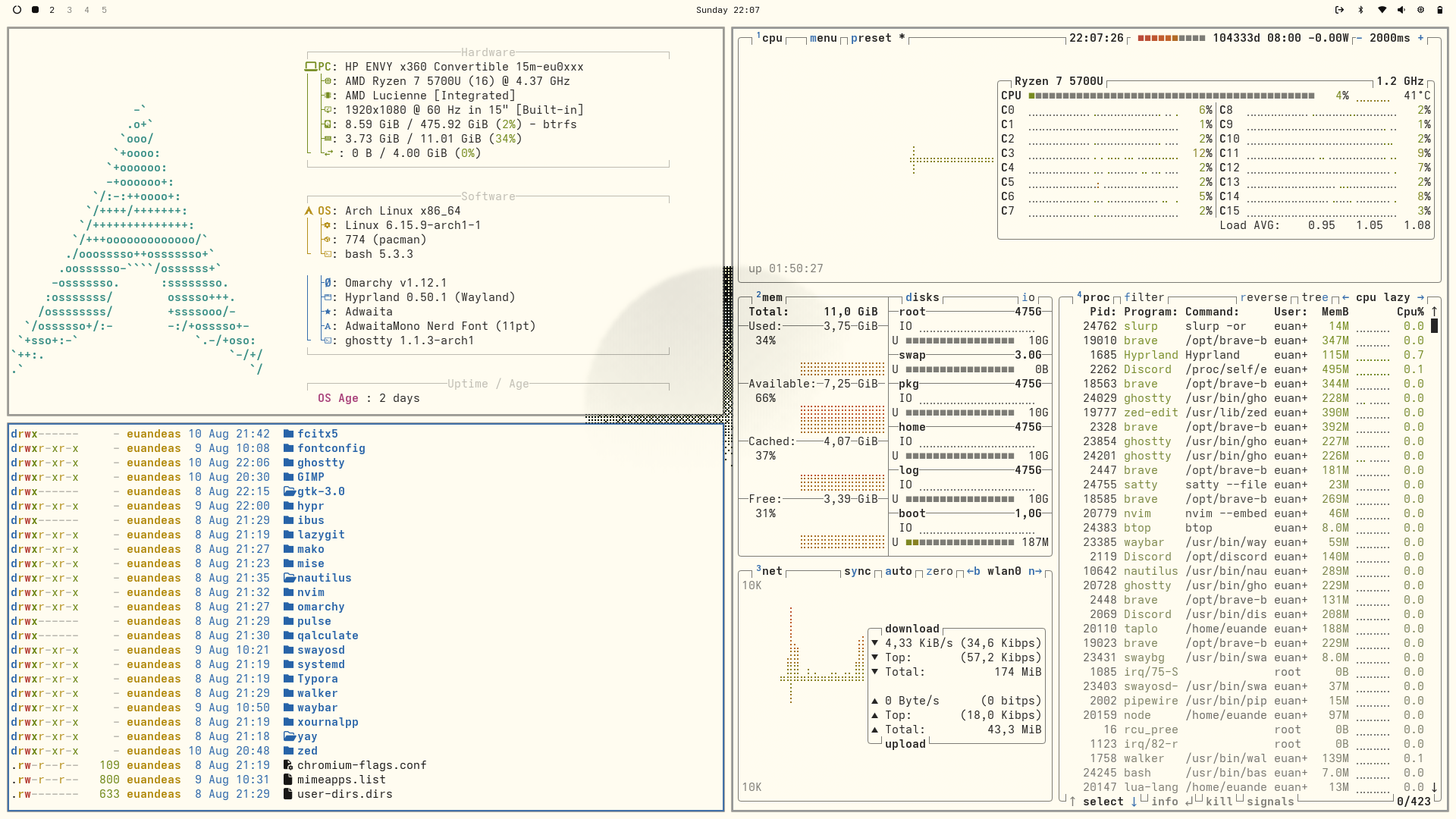Click the filter field in proc panel
The image size is (1456, 819).
coord(1144,297)
